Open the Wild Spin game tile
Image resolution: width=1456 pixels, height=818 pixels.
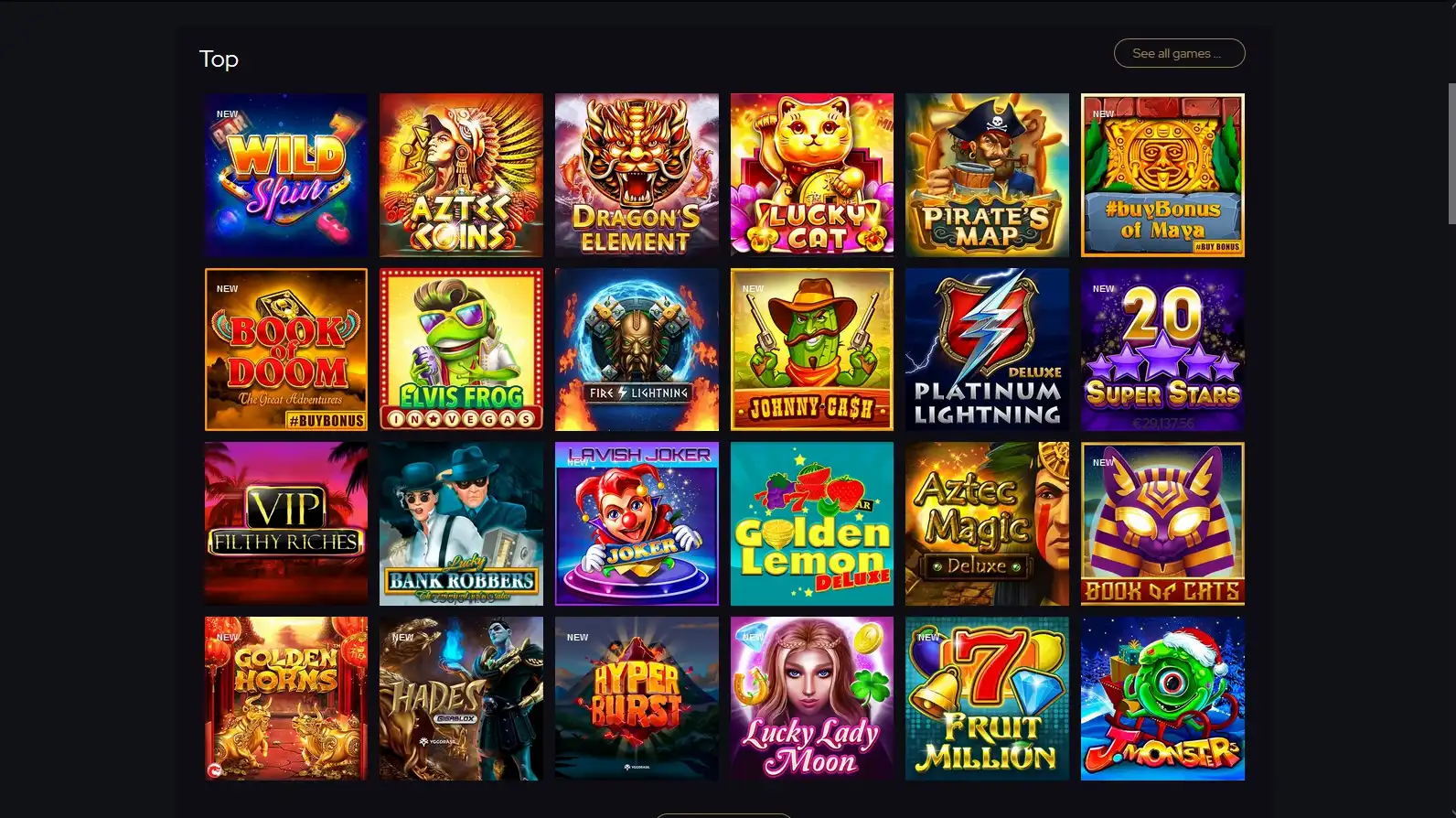point(286,175)
